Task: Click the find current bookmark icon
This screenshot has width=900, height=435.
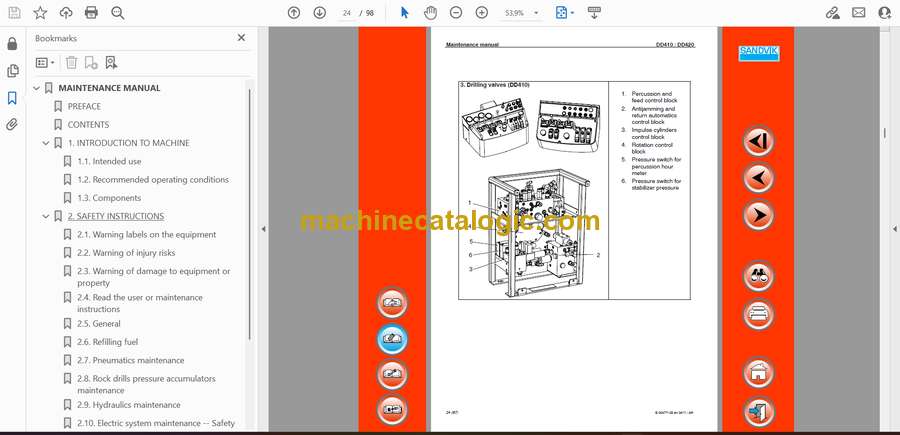Action: [111, 63]
